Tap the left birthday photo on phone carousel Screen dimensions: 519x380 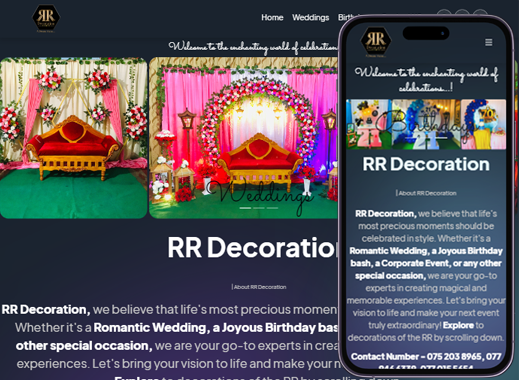tap(369, 124)
